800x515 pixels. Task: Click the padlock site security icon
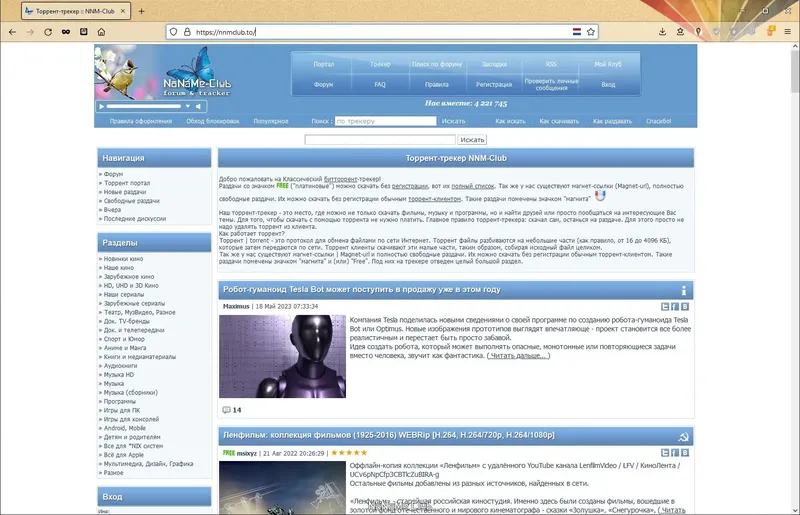pos(187,32)
